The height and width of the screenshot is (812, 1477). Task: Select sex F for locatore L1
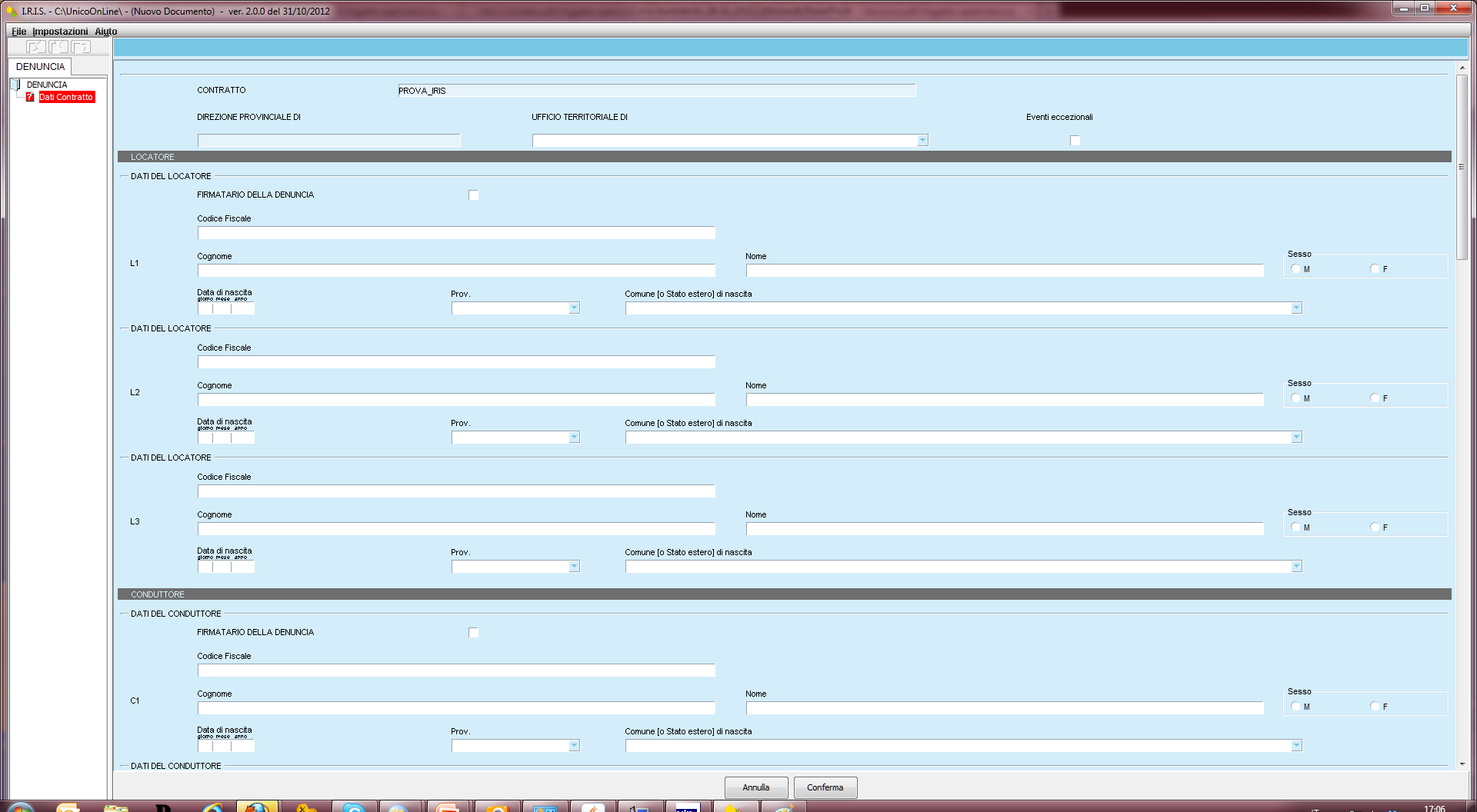click(1375, 269)
